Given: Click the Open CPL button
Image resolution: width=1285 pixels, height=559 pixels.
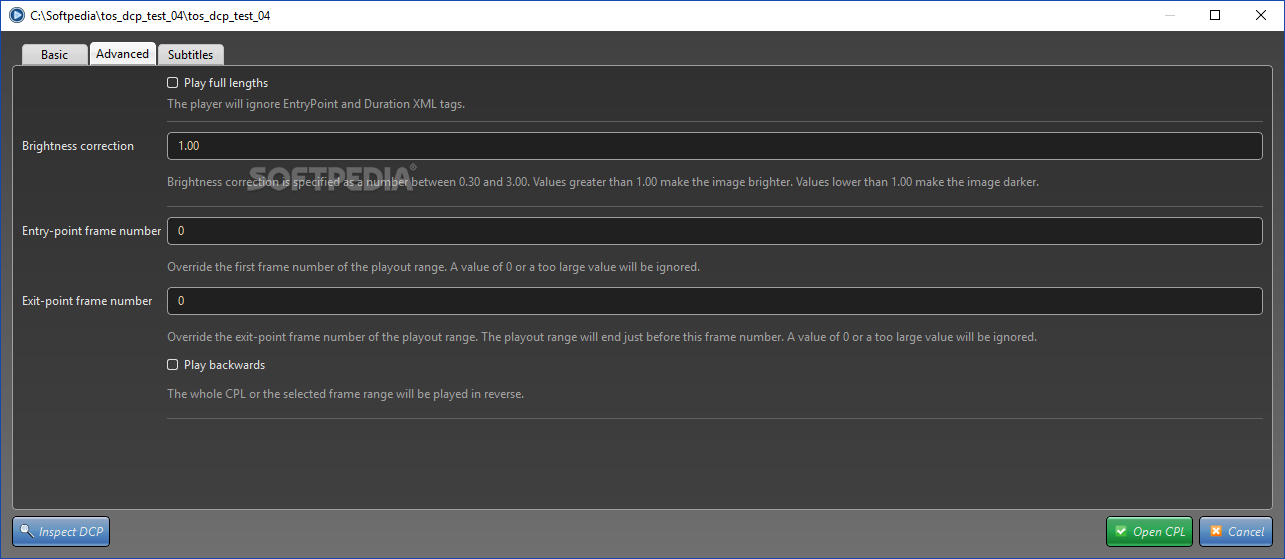Looking at the screenshot, I should (x=1150, y=532).
